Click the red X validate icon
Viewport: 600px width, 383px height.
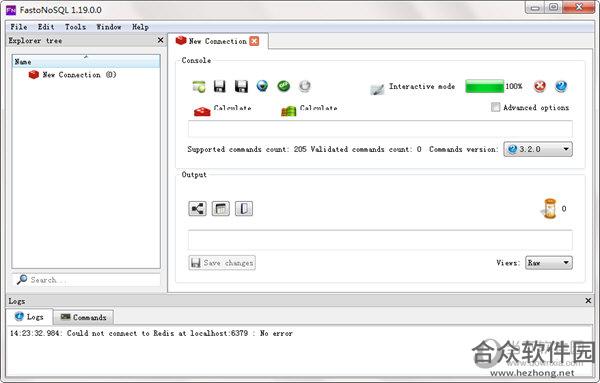540,86
